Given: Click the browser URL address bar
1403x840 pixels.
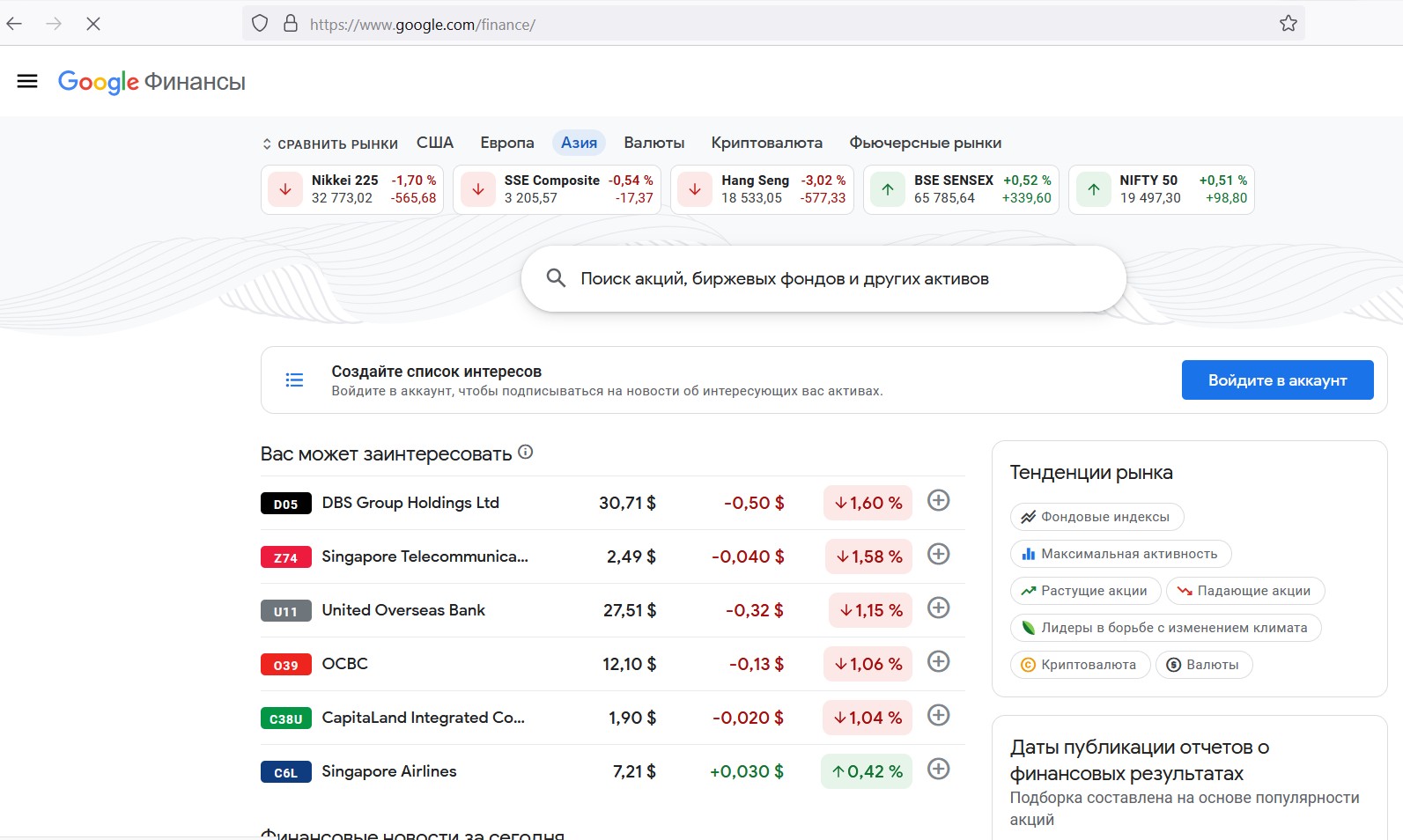Looking at the screenshot, I should (x=773, y=24).
